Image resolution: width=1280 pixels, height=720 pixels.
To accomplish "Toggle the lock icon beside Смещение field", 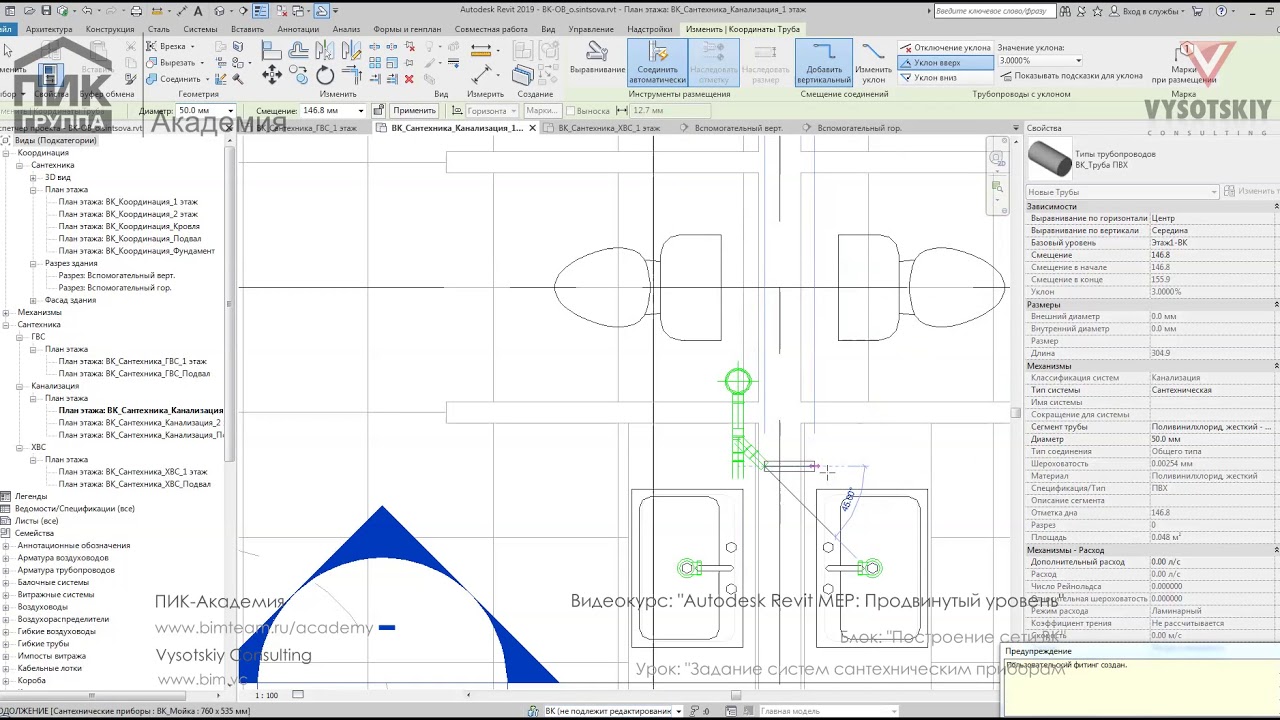I will [378, 111].
